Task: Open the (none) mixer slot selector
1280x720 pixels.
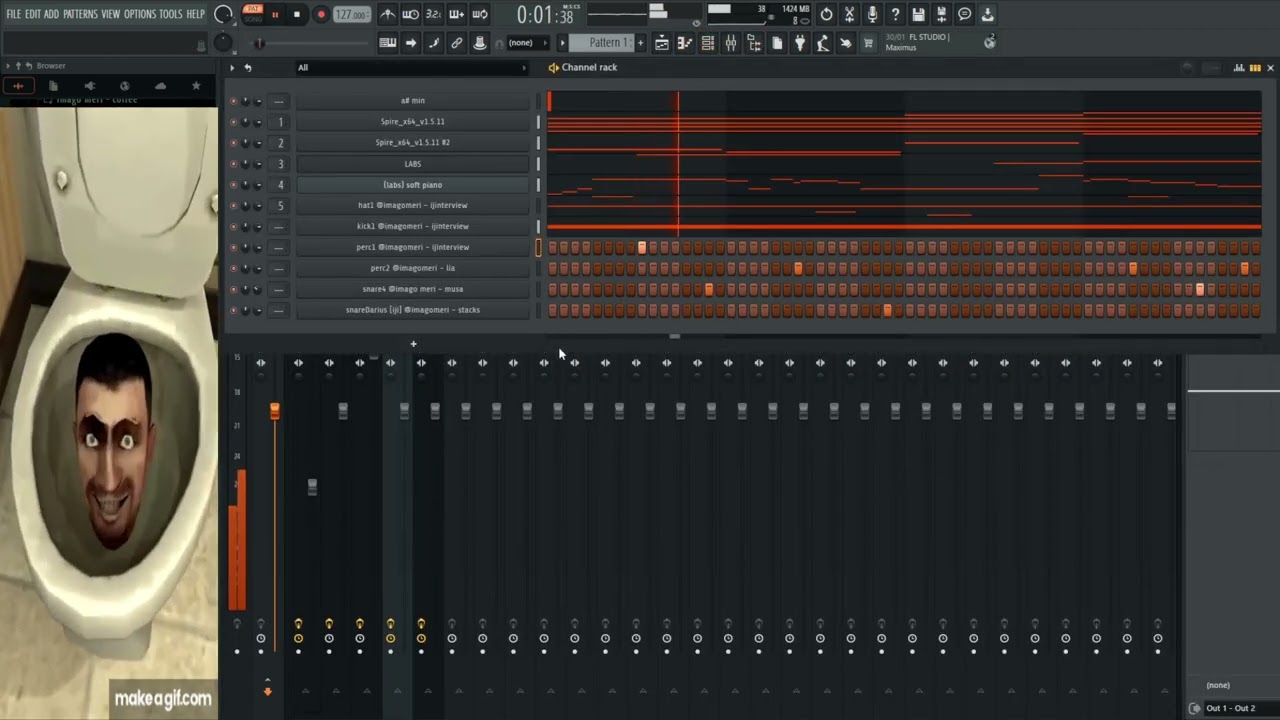Action: point(1231,685)
